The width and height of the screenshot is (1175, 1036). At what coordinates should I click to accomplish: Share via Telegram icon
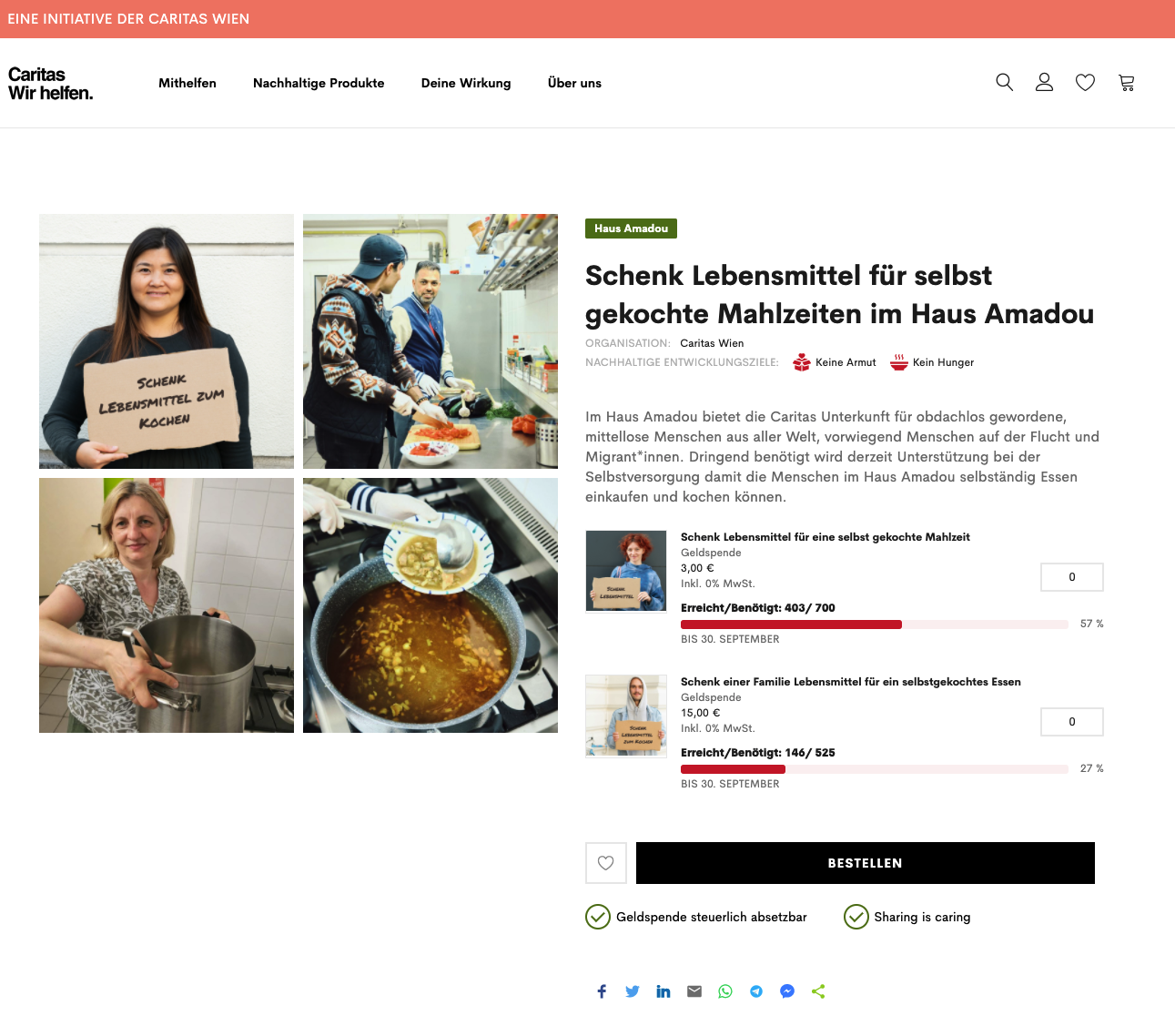pyautogui.click(x=756, y=991)
